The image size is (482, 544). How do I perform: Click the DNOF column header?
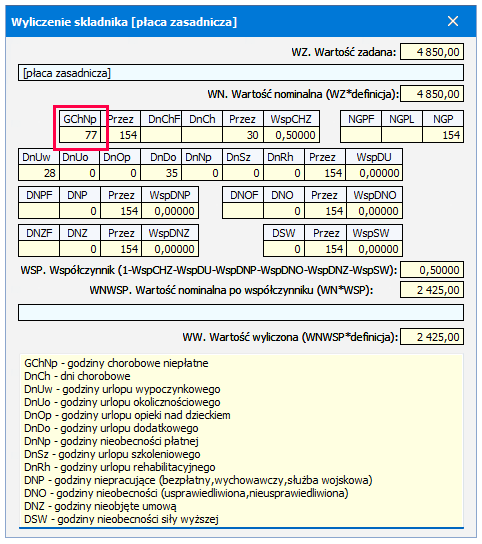(x=243, y=195)
